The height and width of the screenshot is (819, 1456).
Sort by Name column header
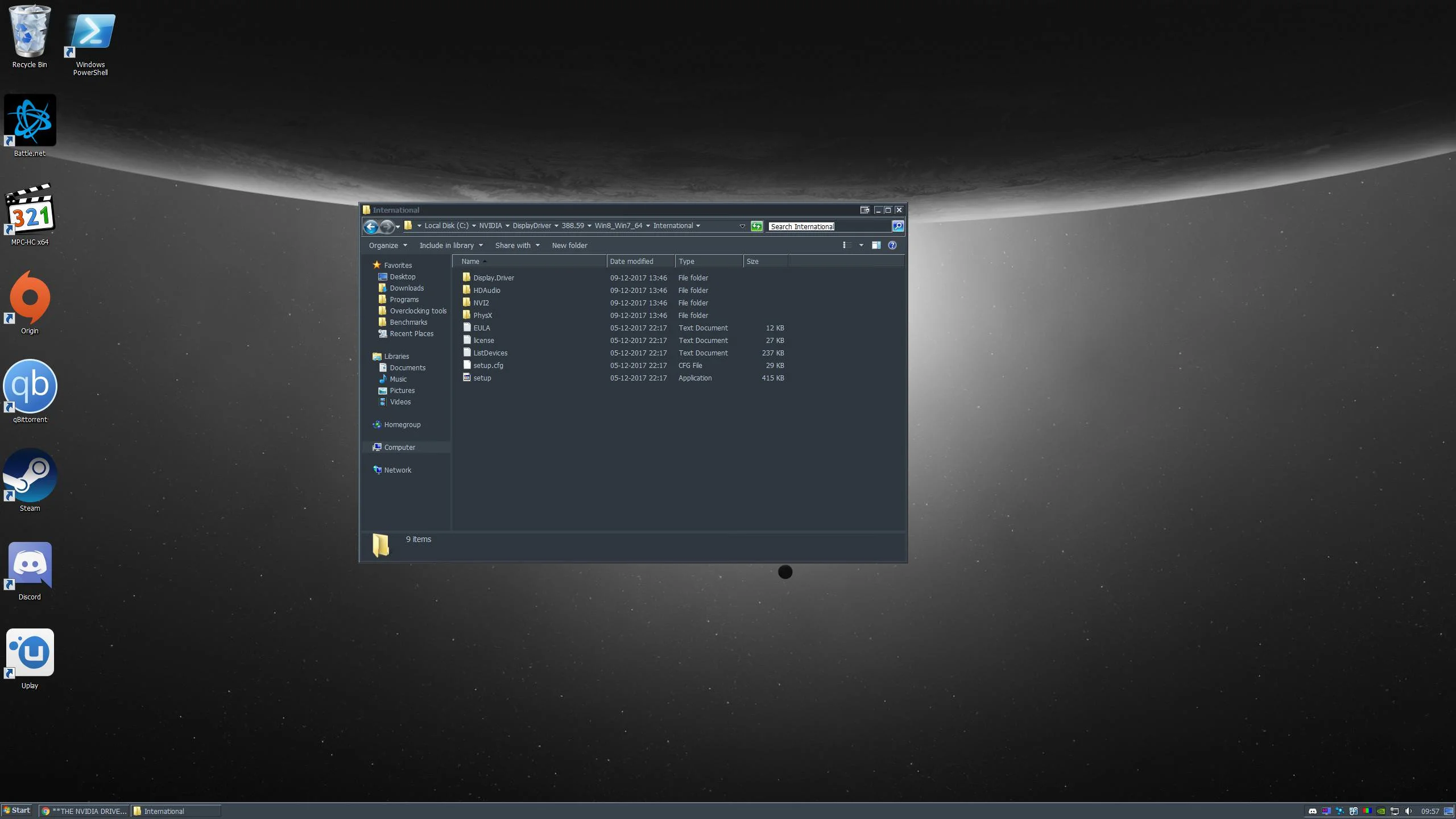coord(530,261)
